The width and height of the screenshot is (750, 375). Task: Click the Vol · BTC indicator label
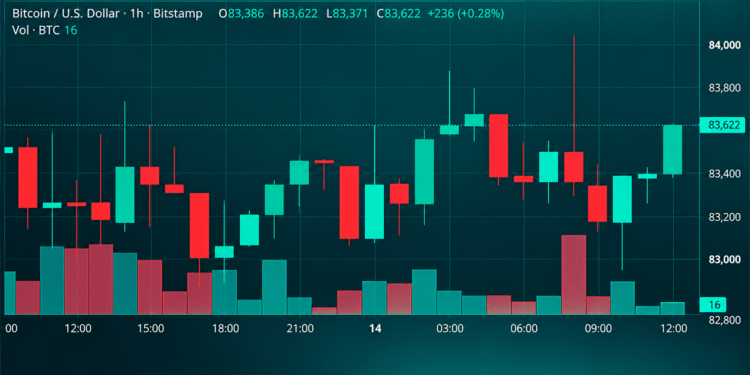[x=36, y=31]
